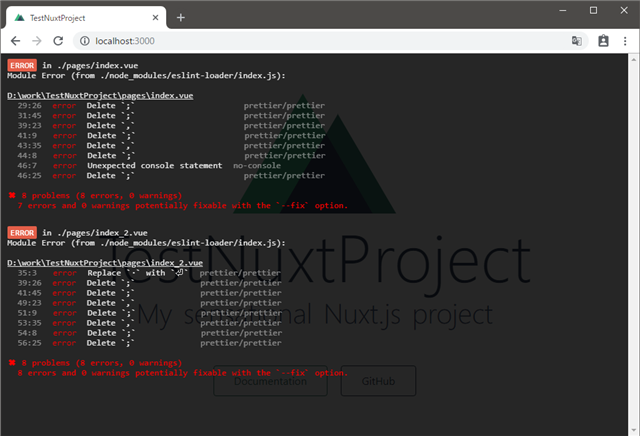Click line number 41:9 in the error list
This screenshot has width=640, height=436.
coord(27,136)
